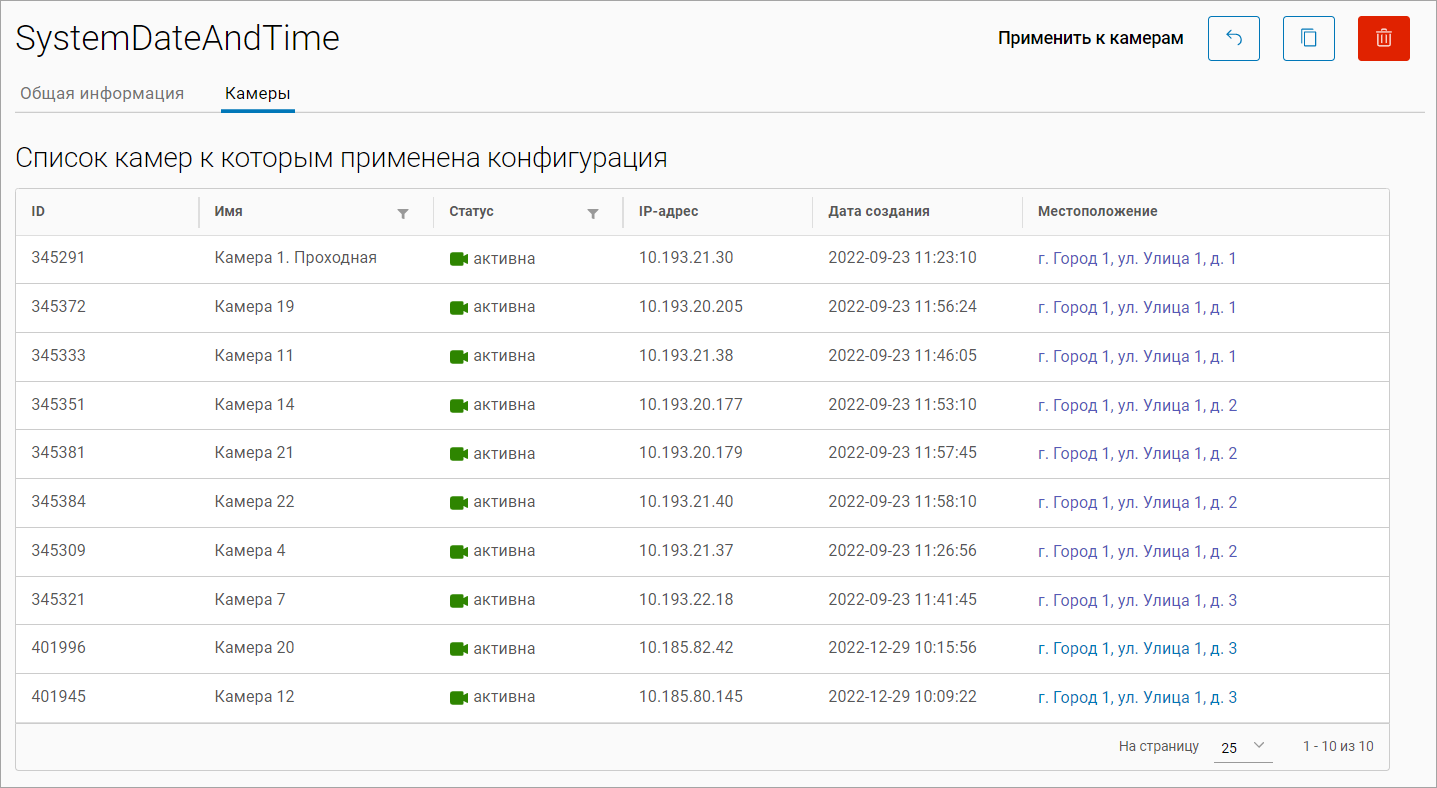
Task: Open the filter icon in Имя column
Action: coord(403,213)
